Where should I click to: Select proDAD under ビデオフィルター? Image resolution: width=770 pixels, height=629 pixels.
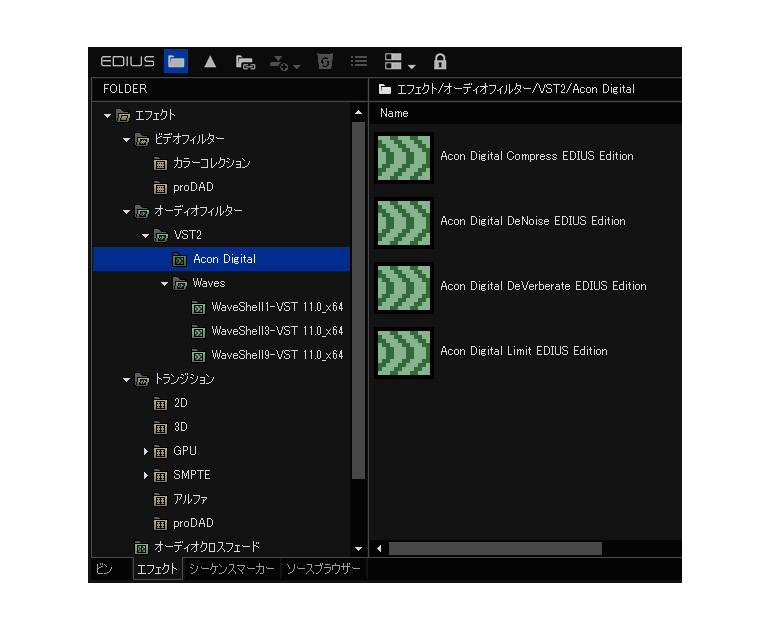click(x=193, y=187)
